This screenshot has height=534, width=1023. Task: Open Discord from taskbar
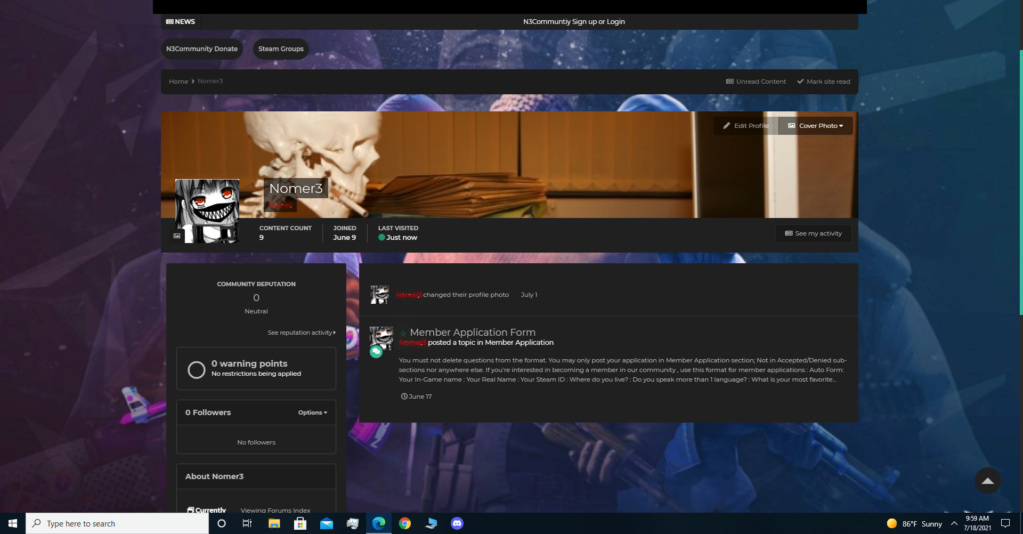(457, 523)
